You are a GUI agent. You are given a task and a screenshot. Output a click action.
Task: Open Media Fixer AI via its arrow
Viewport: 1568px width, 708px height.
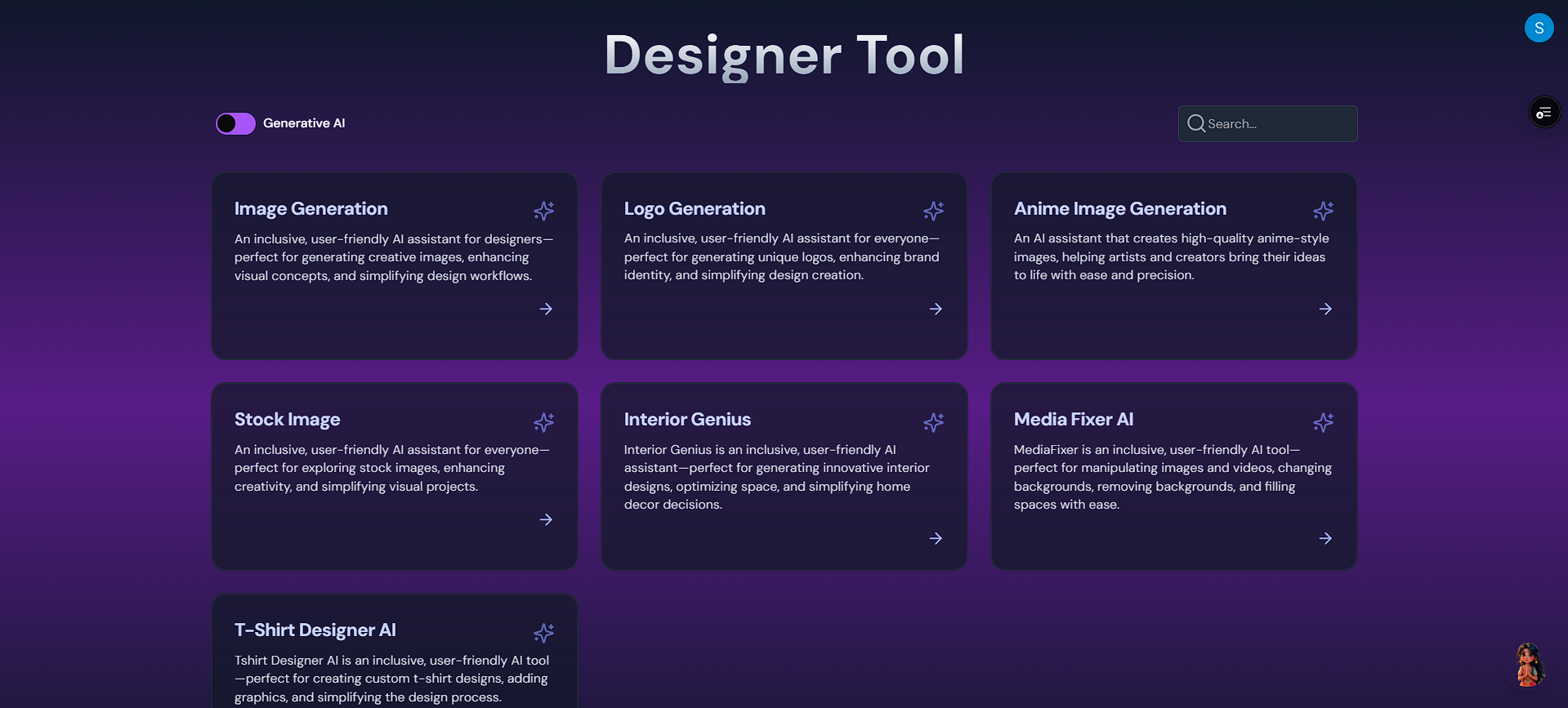click(x=1325, y=538)
